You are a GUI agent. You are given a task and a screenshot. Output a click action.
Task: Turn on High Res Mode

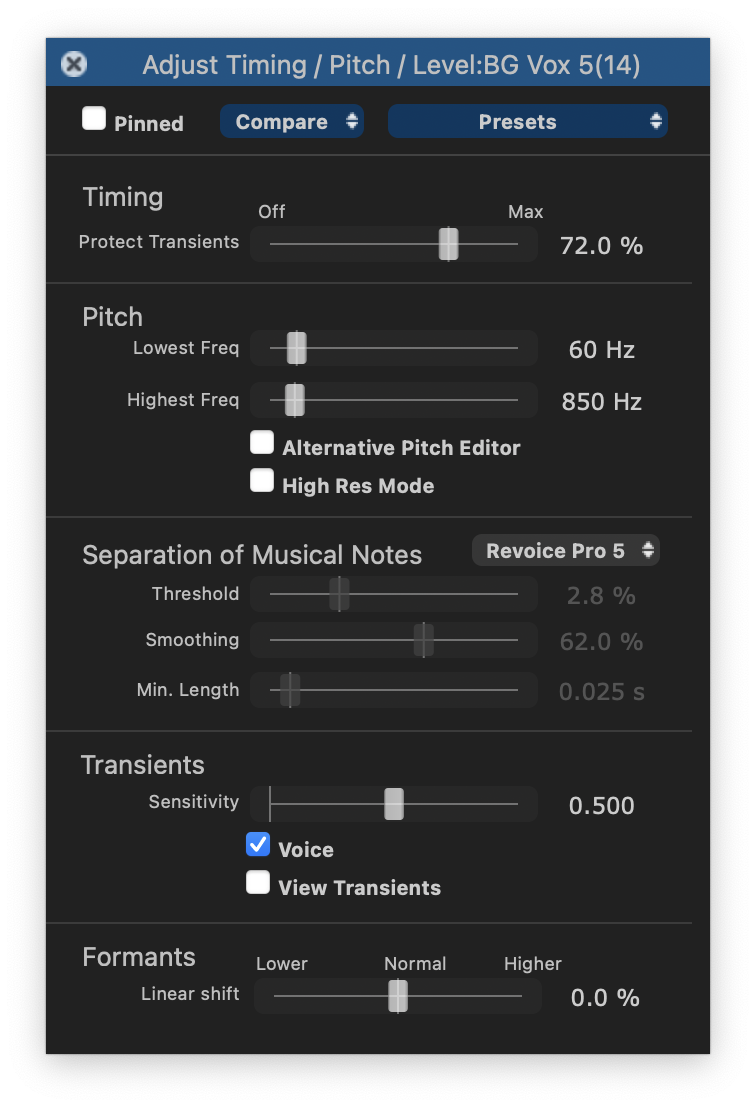[x=262, y=481]
